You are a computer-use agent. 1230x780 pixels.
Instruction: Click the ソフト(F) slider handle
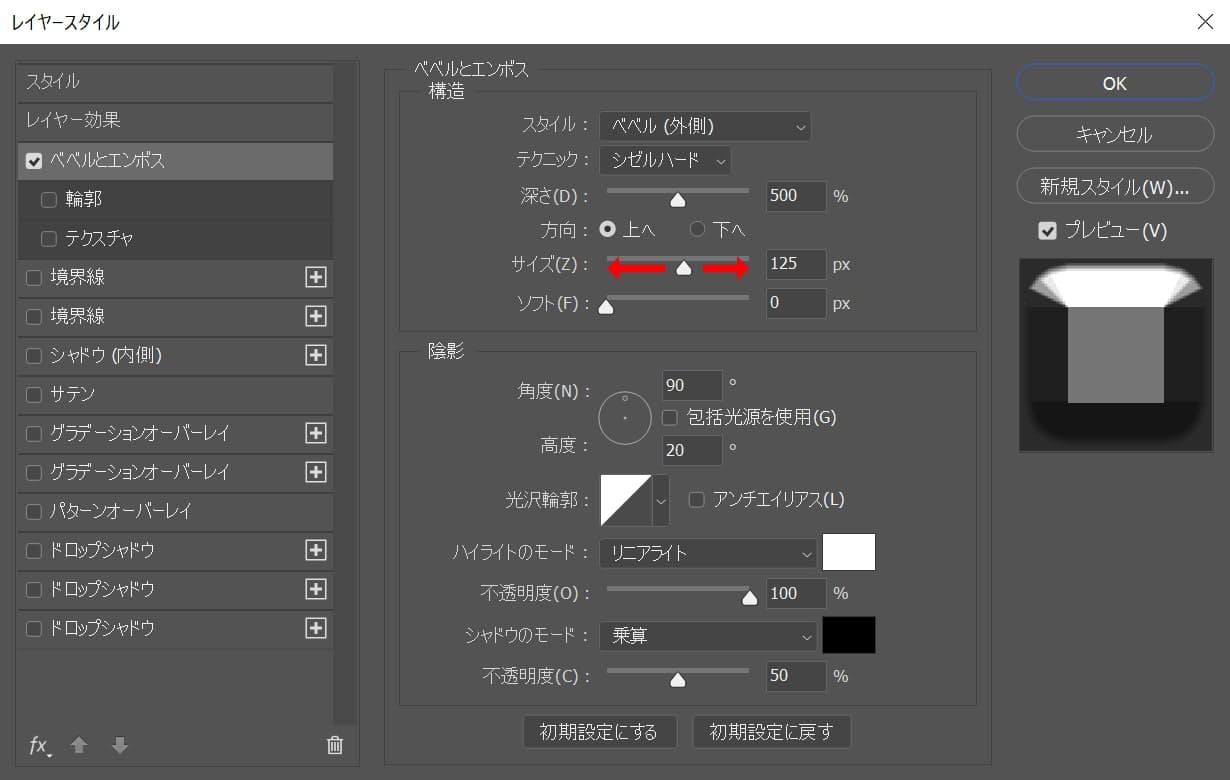click(x=606, y=307)
